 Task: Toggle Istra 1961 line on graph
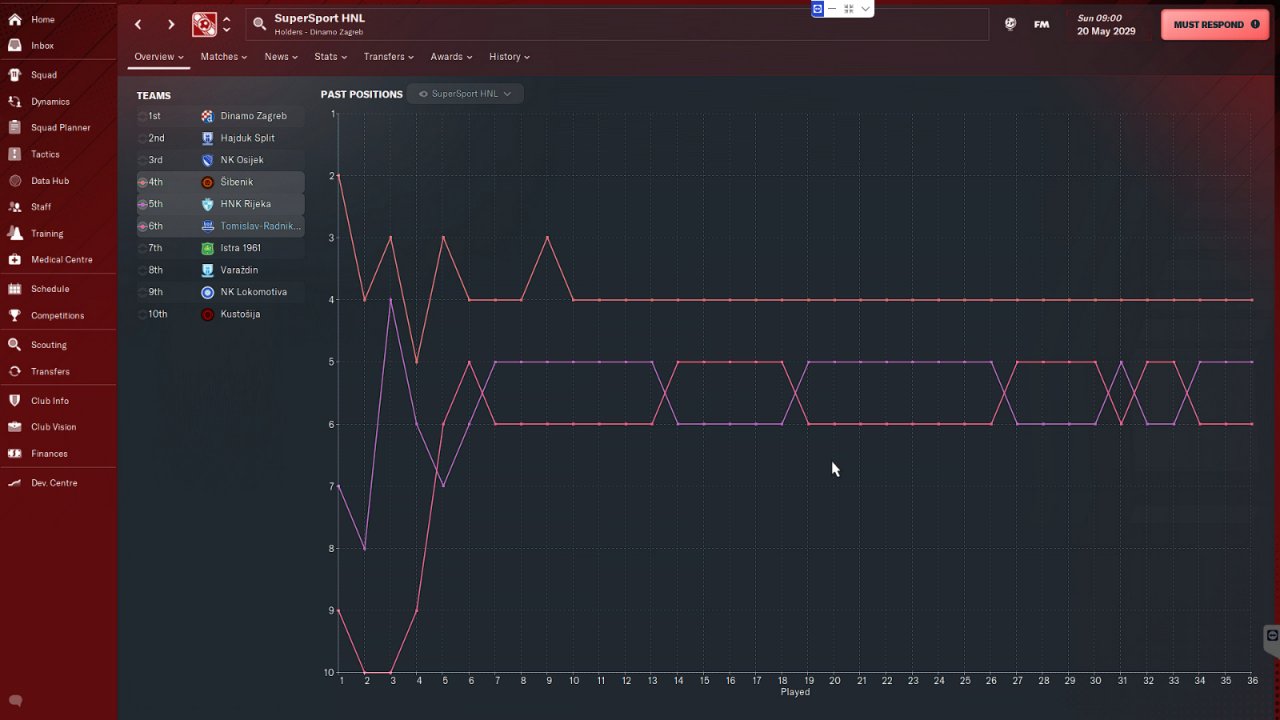[x=142, y=248]
